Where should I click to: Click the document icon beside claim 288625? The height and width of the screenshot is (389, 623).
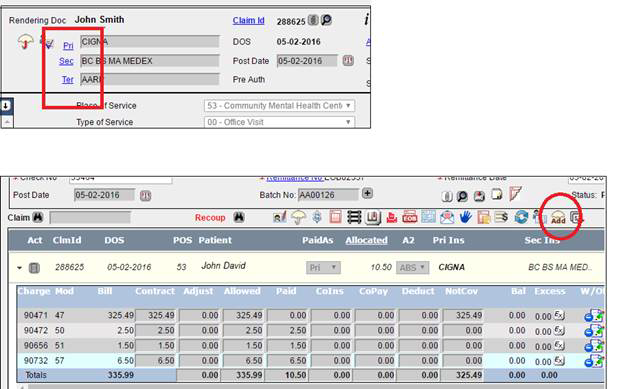click(34, 268)
